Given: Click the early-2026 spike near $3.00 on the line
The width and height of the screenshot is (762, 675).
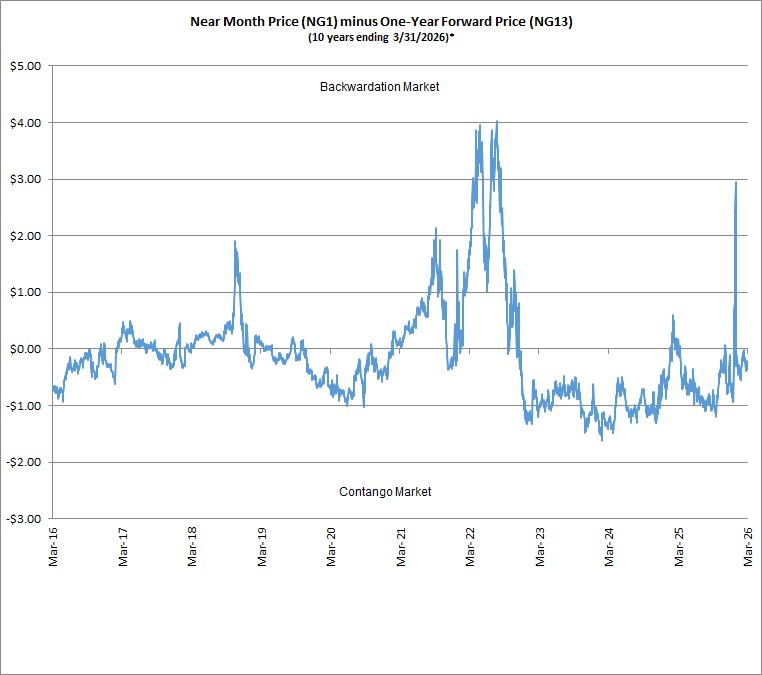Looking at the screenshot, I should pos(736,183).
